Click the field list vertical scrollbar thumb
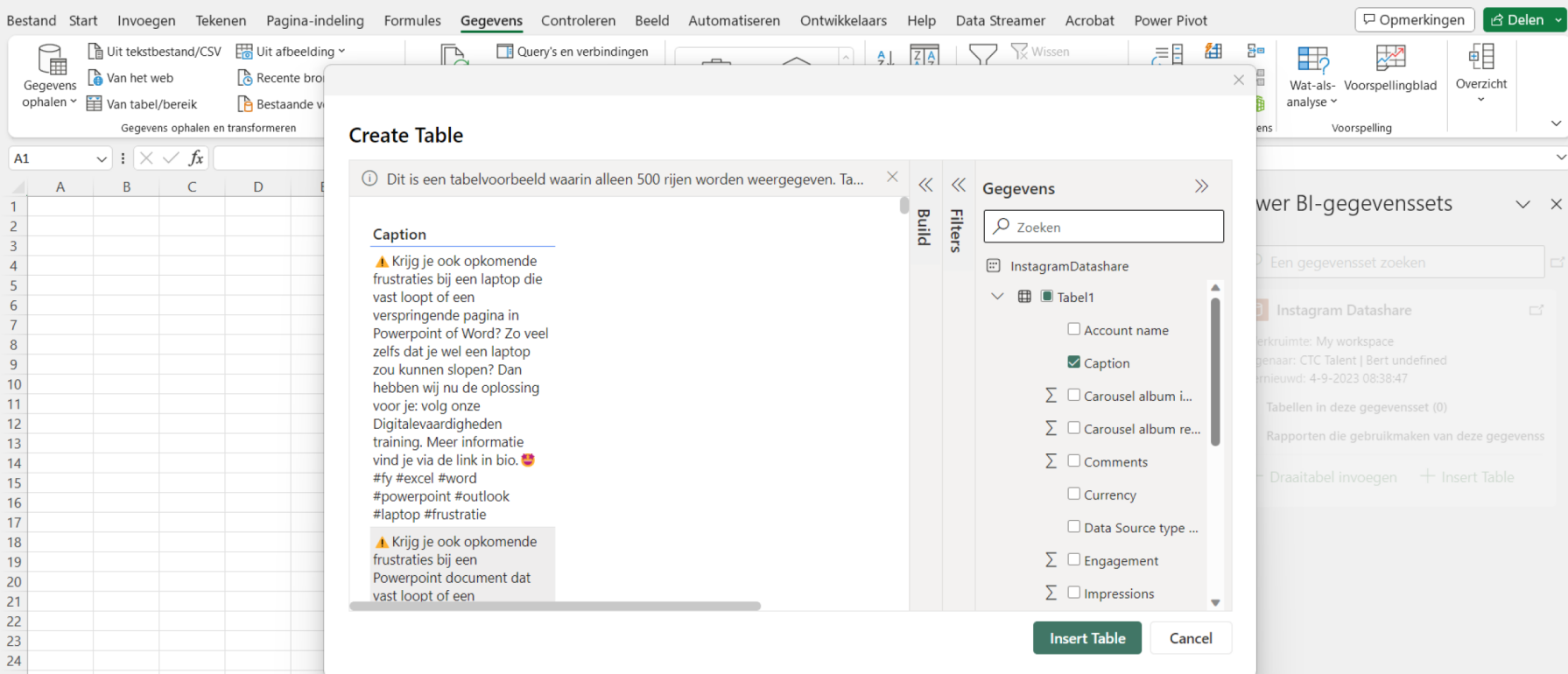 (x=1215, y=372)
